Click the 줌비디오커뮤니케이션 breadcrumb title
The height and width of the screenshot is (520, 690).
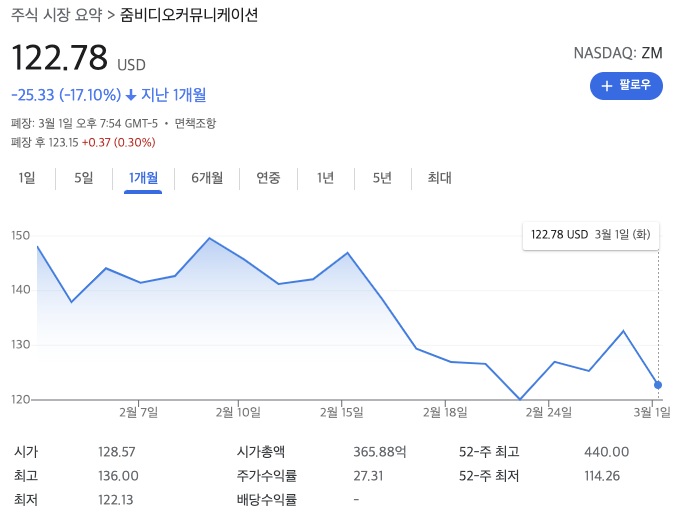tap(189, 15)
